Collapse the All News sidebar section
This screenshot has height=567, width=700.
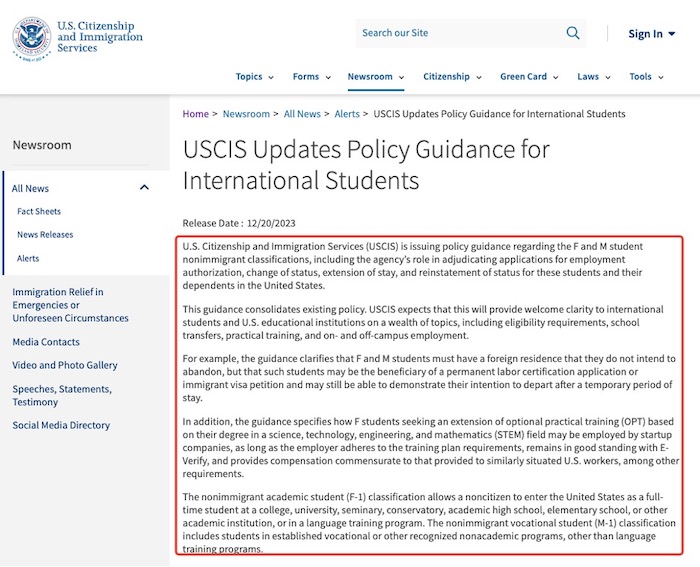[x=144, y=188]
